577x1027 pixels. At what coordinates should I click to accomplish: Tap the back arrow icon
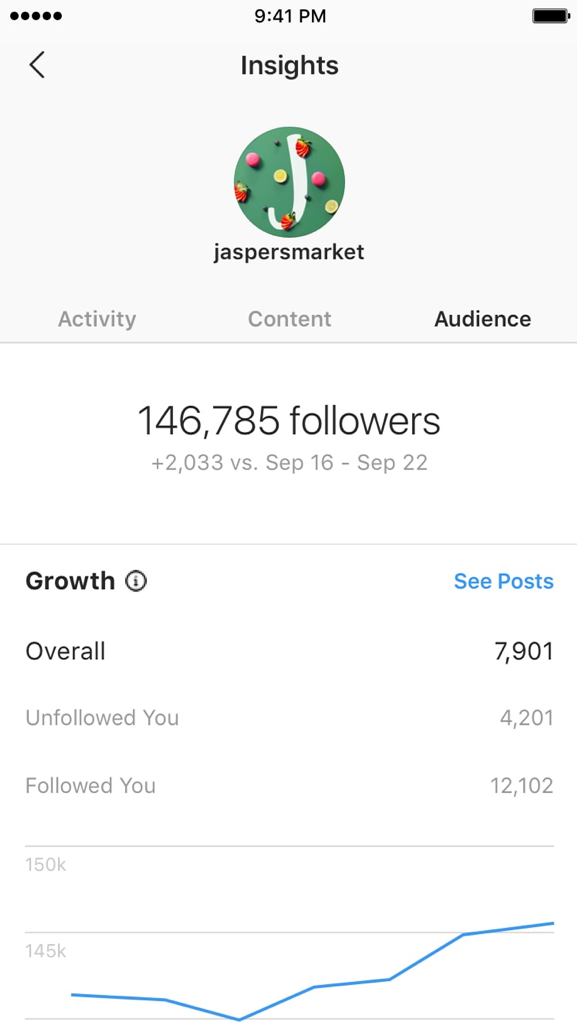(x=37, y=65)
